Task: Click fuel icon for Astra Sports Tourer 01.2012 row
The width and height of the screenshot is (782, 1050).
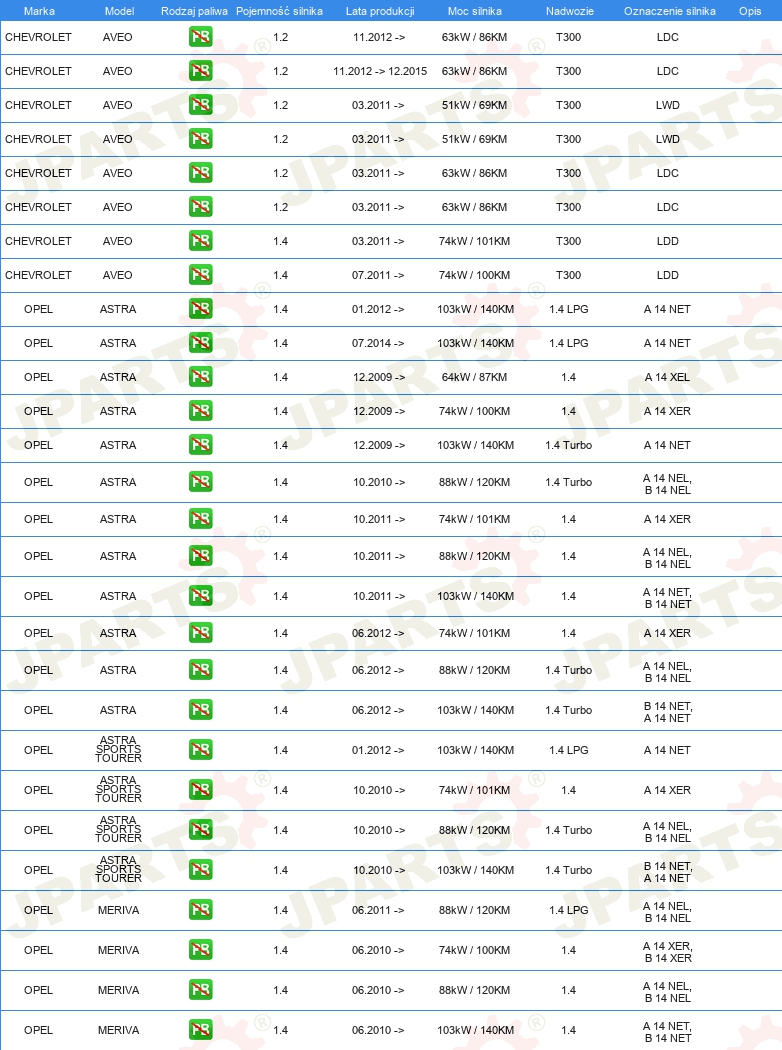Action: click(200, 749)
